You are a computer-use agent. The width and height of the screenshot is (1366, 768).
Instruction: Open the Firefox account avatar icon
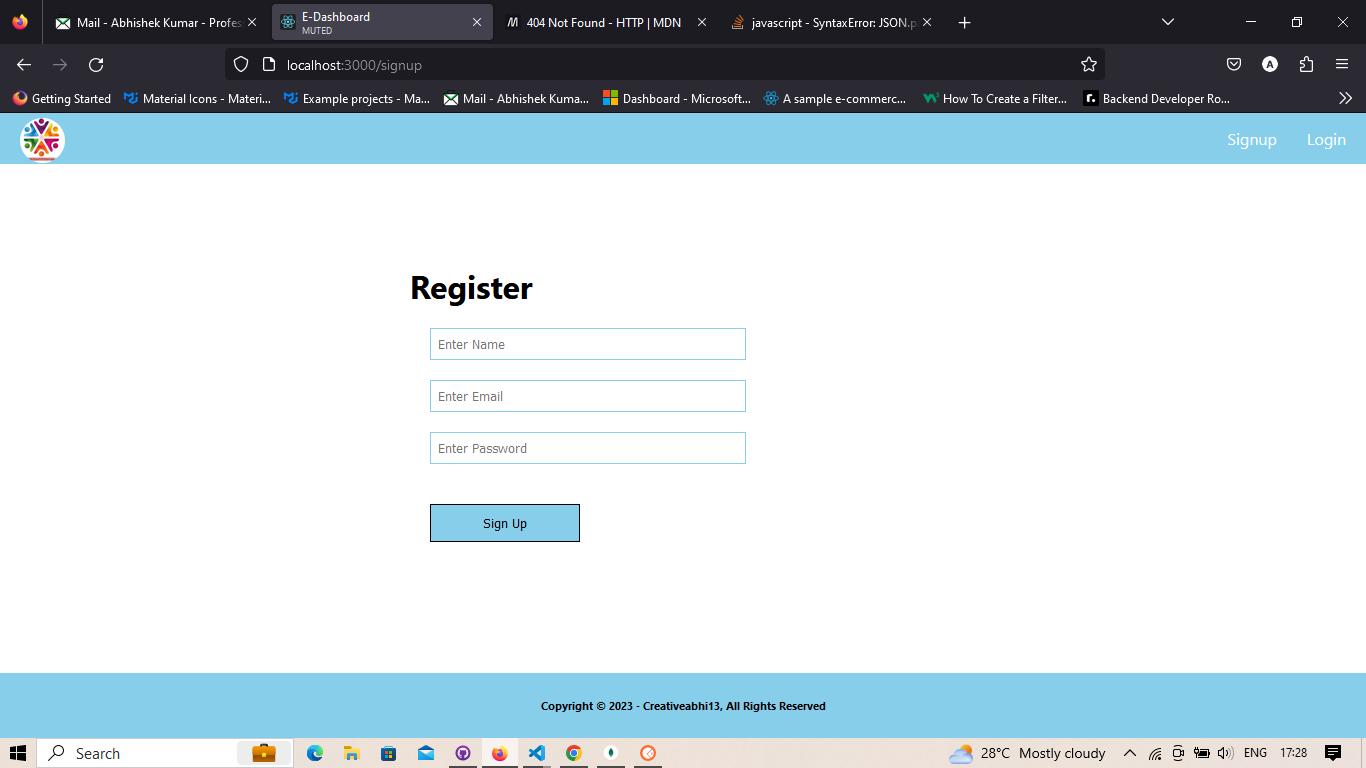pyautogui.click(x=1270, y=64)
